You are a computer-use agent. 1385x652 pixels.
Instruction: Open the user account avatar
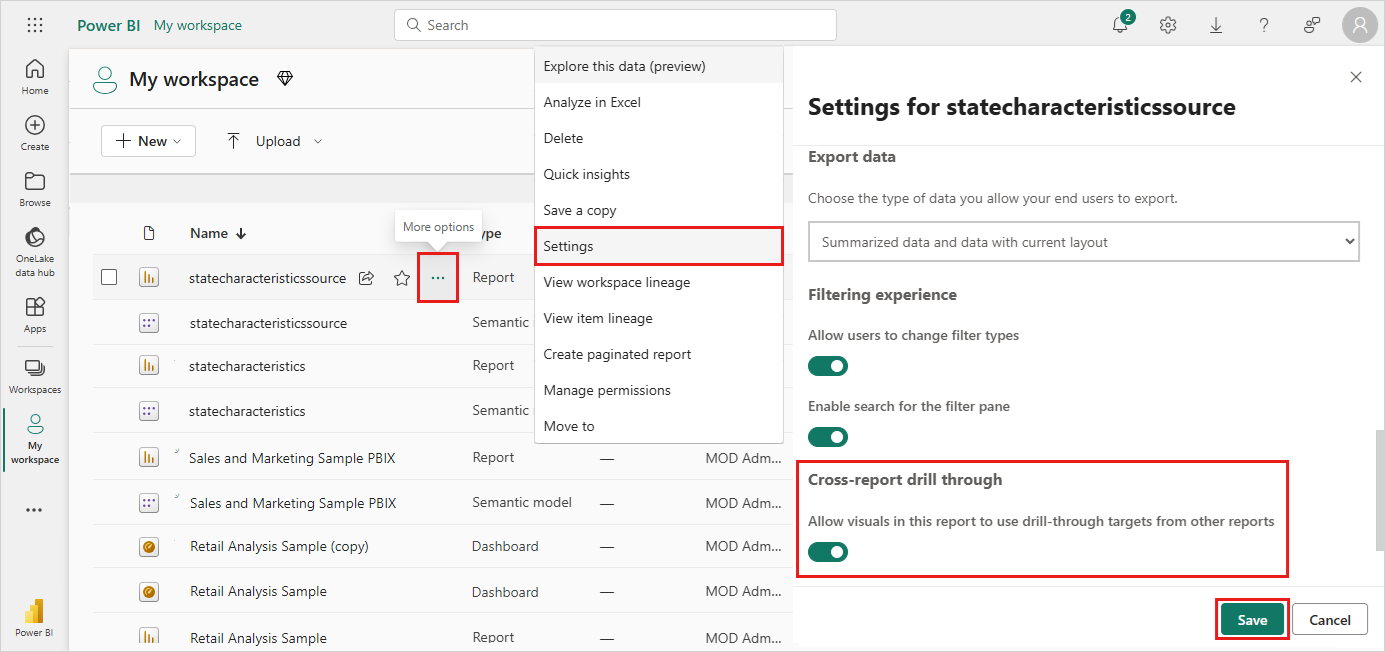pos(1360,25)
